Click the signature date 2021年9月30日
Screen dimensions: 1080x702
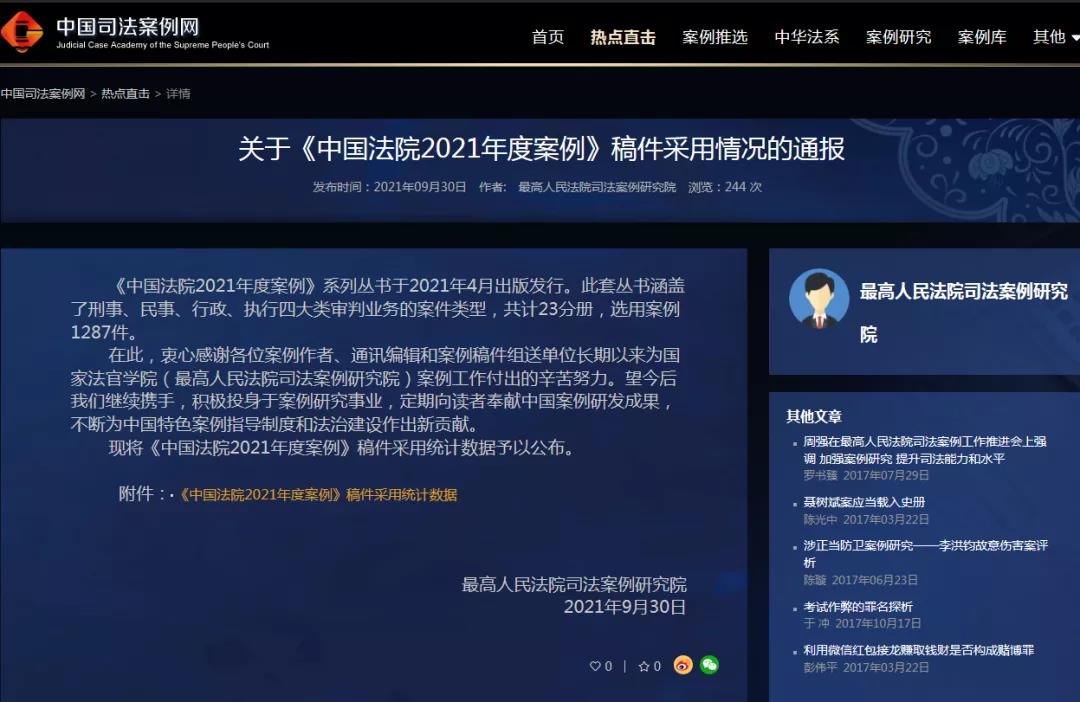coord(625,607)
